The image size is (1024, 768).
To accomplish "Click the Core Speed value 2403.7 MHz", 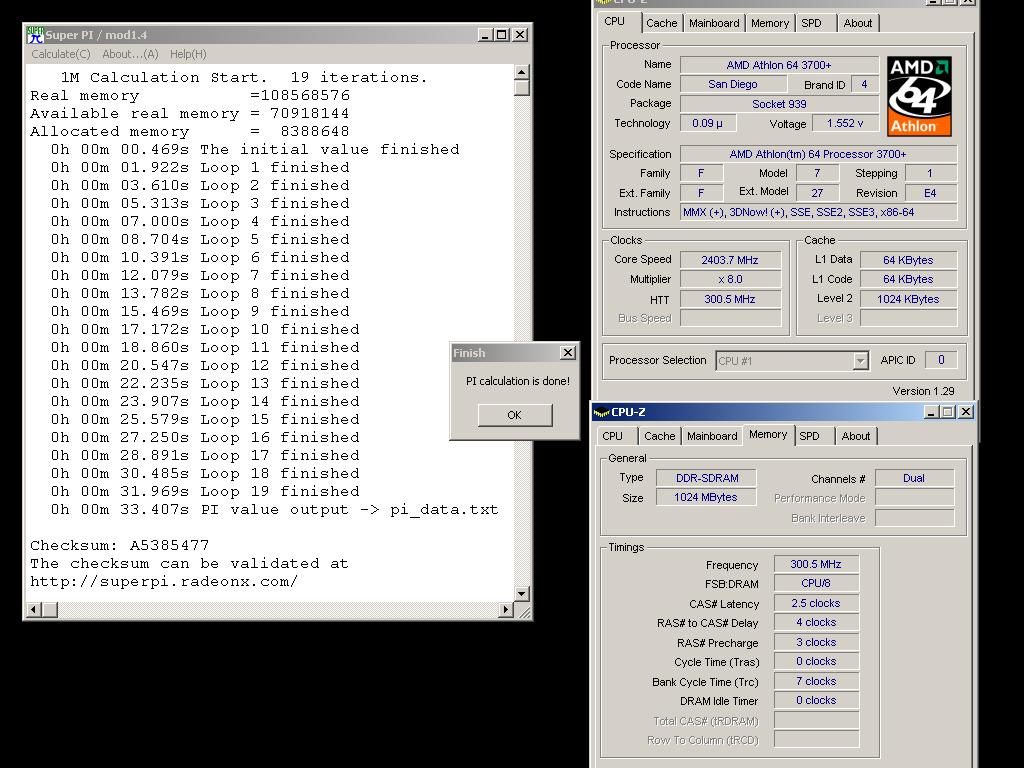I will point(730,260).
